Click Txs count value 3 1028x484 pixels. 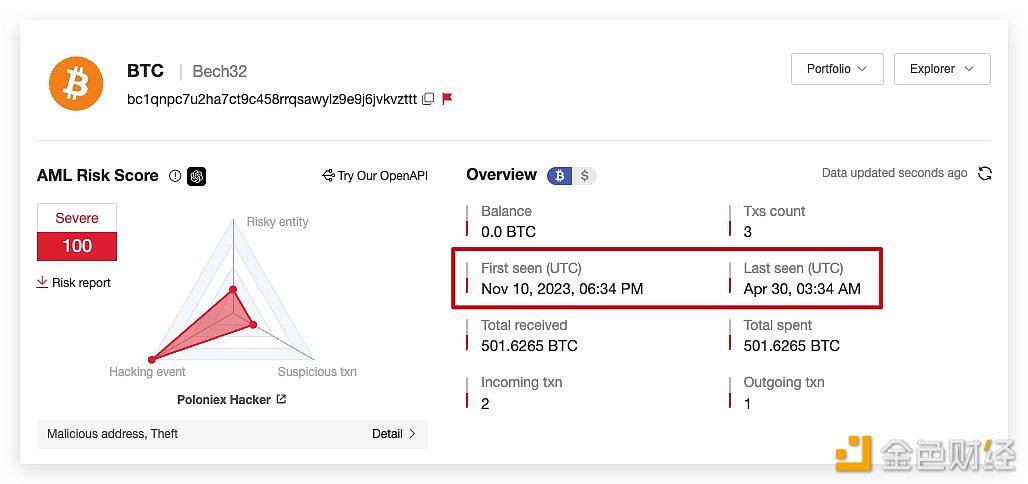coord(747,232)
